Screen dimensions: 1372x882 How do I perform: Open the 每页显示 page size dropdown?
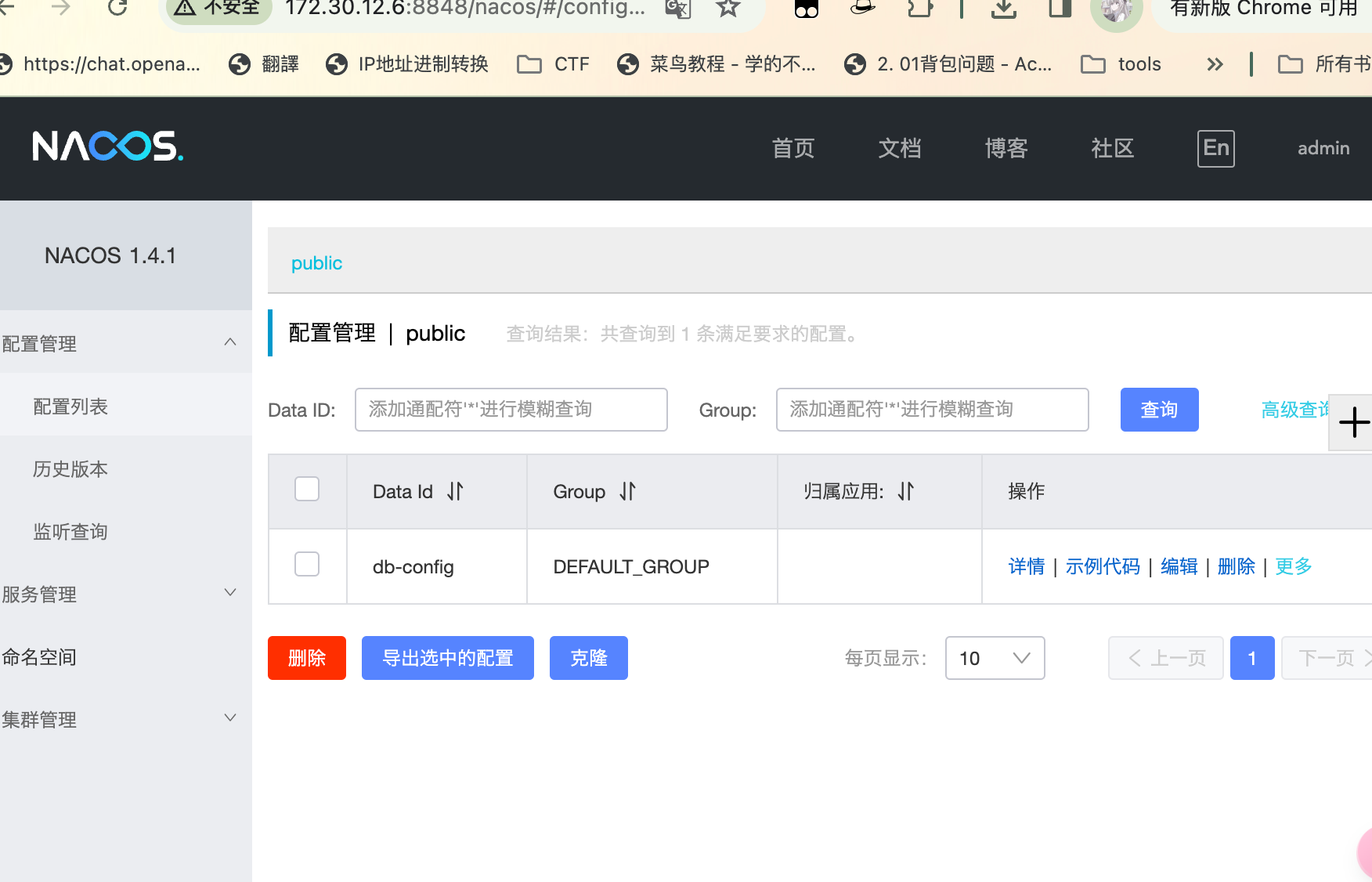995,658
